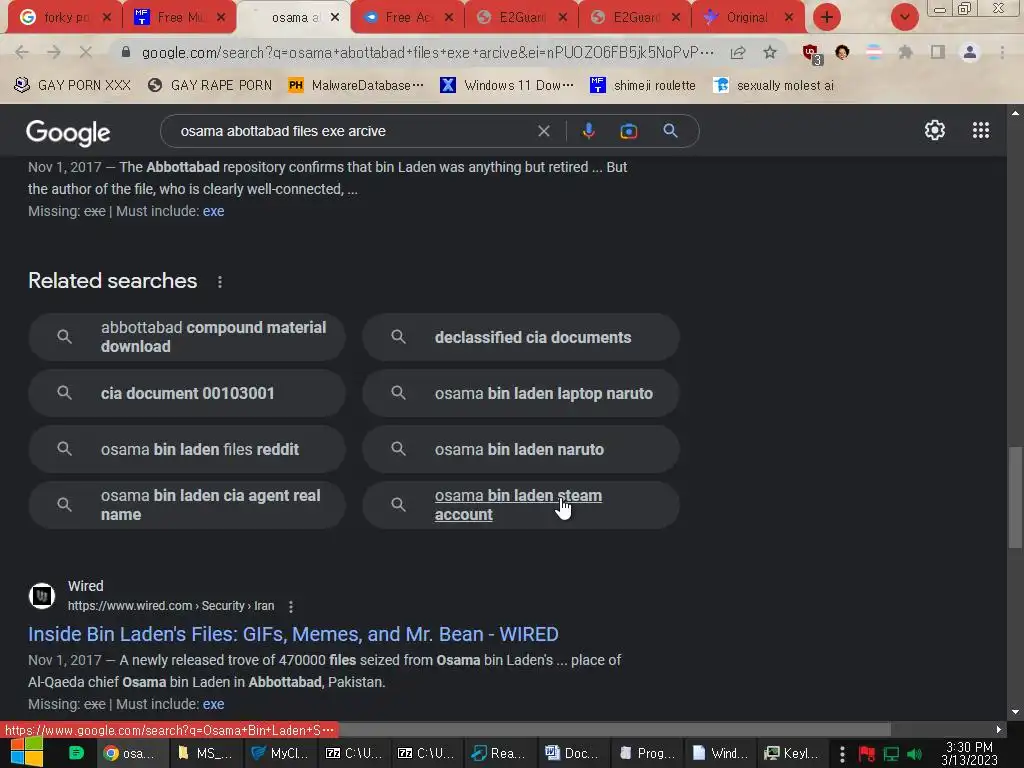Select 'osama bin laden files reddit' suggestion
This screenshot has height=768, width=1024.
(187, 449)
